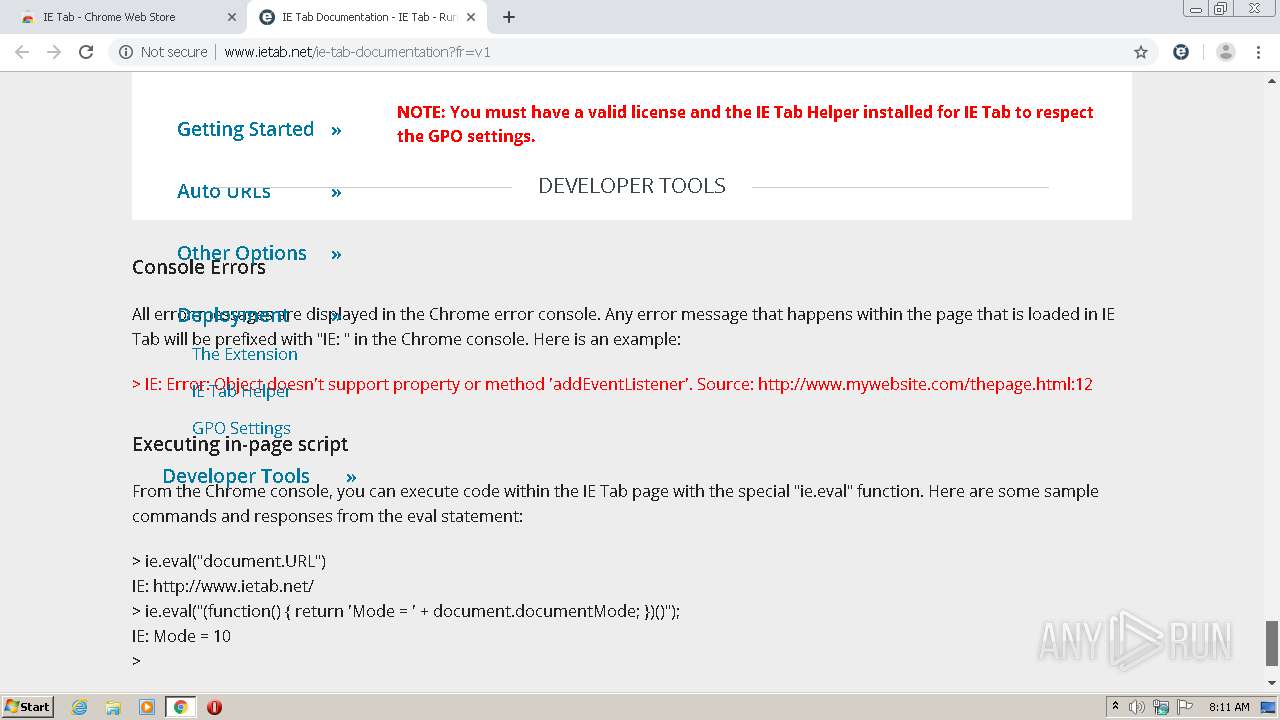
Task: Open Chrome's three-dot menu
Action: (1258, 52)
